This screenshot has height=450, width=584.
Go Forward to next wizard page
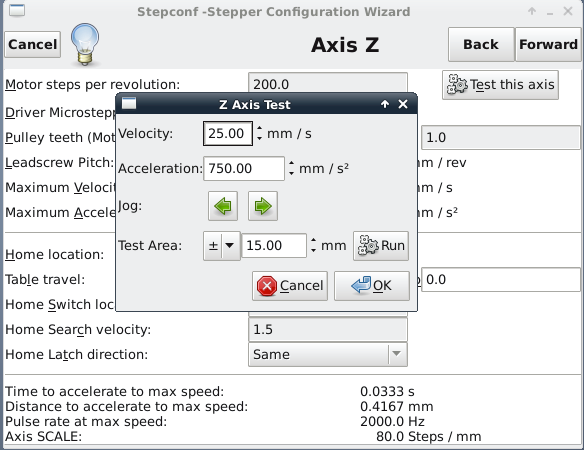(548, 44)
